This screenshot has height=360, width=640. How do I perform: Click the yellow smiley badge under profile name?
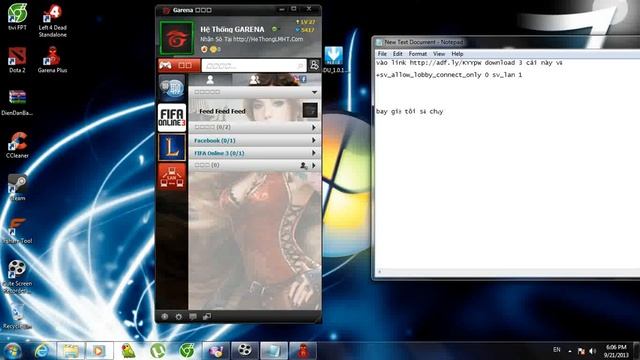(213, 49)
